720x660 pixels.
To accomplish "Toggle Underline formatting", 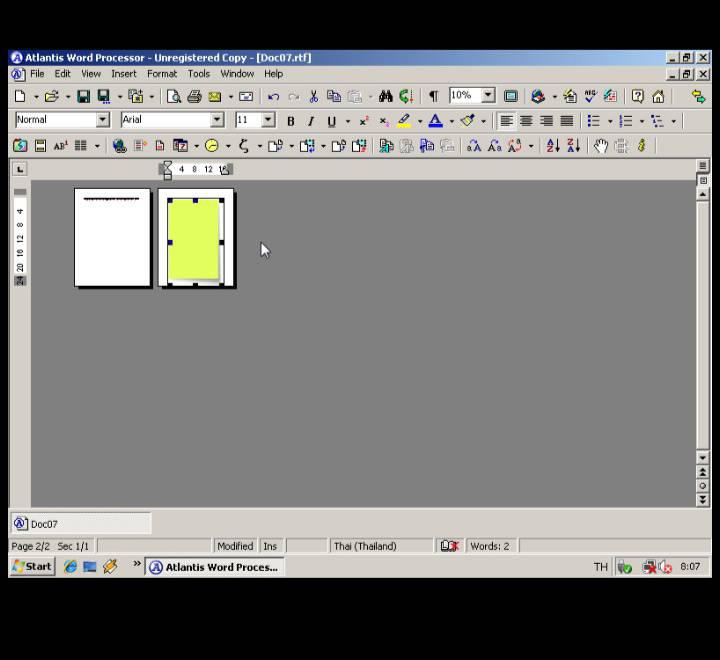I will [331, 121].
